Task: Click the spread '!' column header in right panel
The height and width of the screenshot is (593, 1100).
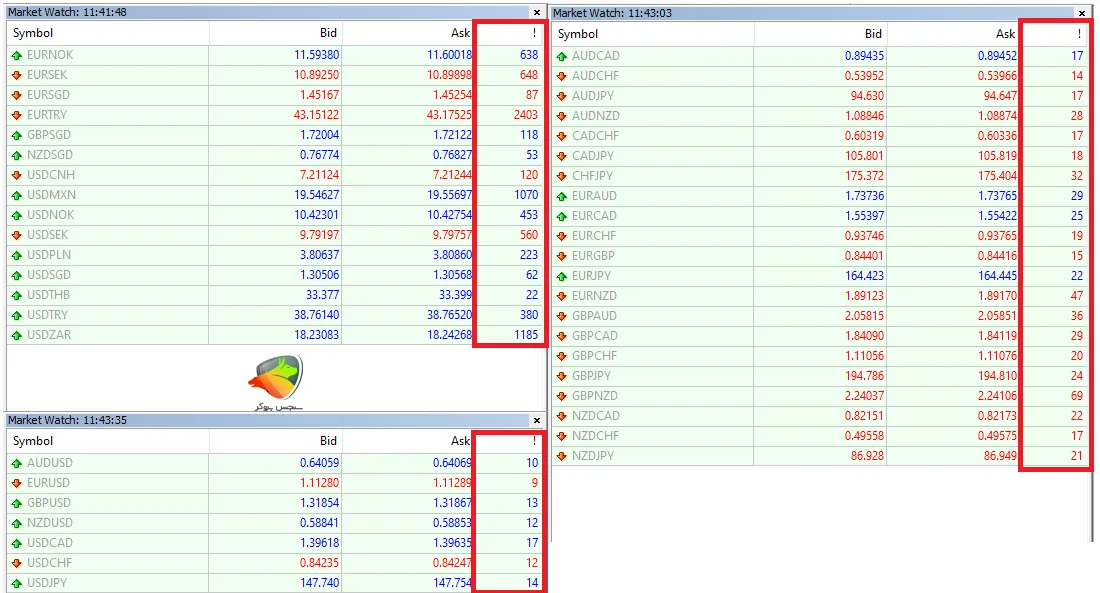Action: point(1056,34)
